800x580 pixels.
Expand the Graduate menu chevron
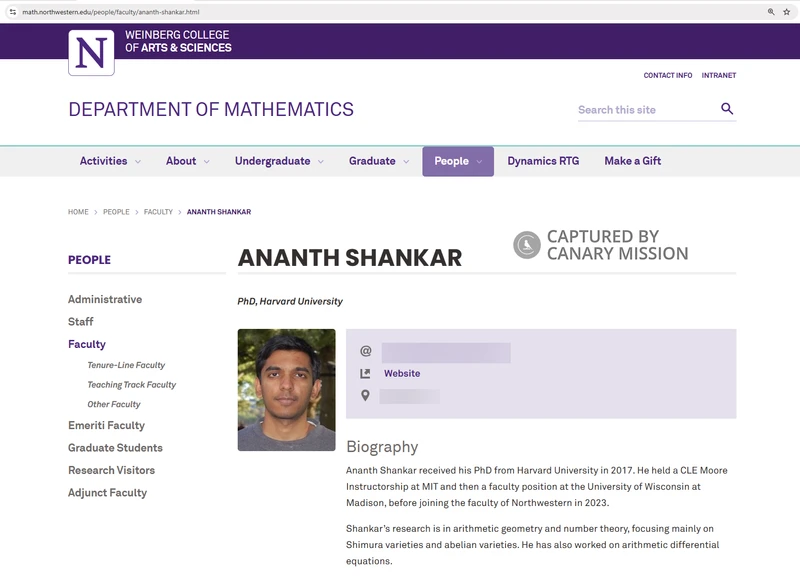coord(406,160)
